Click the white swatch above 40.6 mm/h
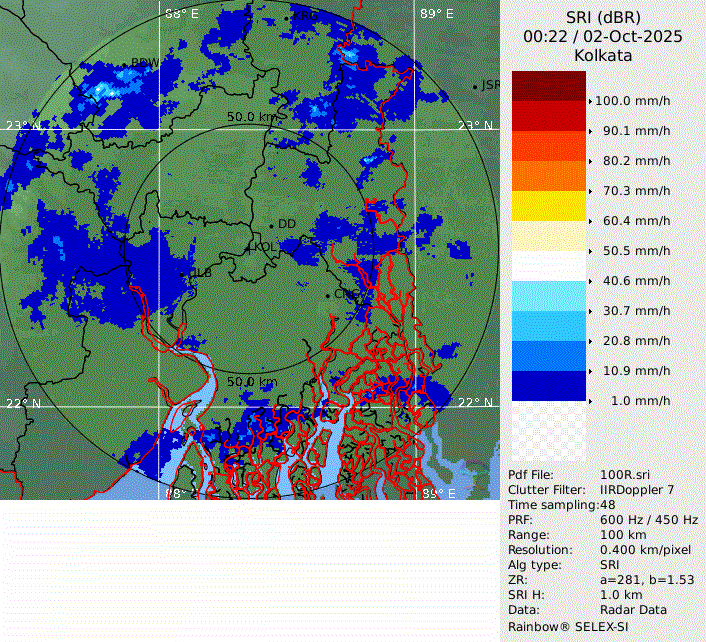This screenshot has height=642, width=706. tap(547, 266)
